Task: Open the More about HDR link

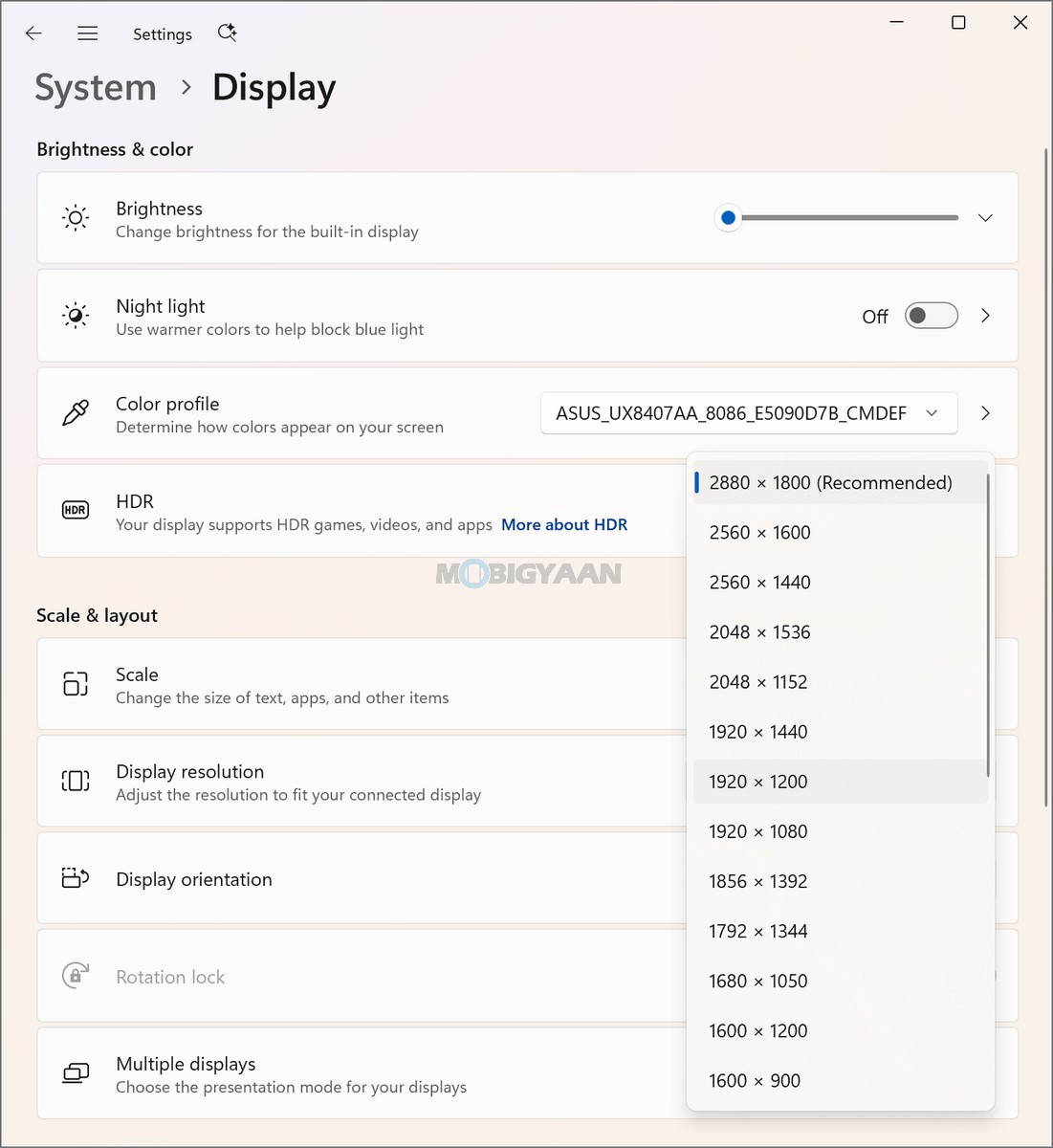Action: [564, 524]
